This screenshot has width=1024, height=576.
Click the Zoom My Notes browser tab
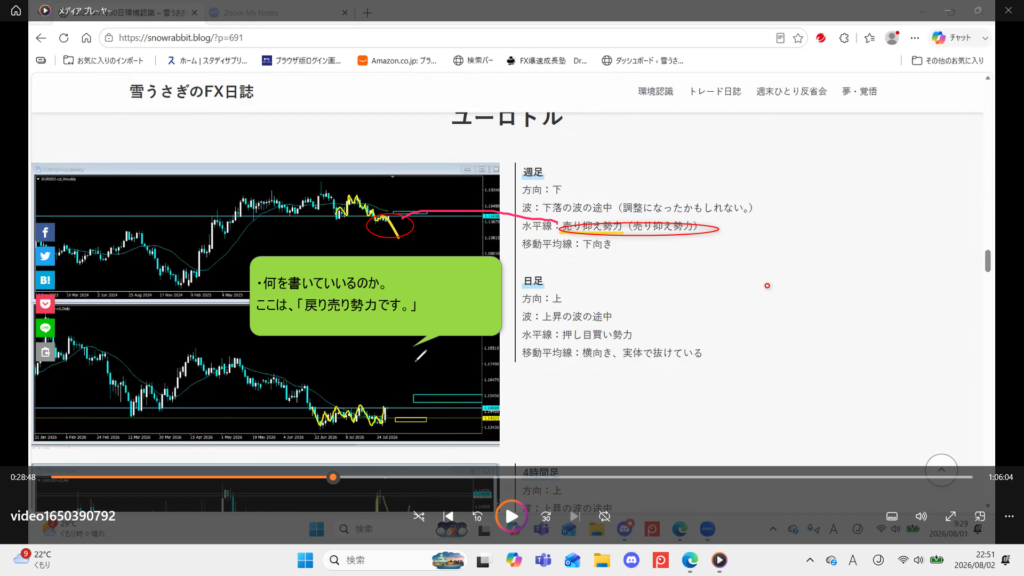coord(280,12)
